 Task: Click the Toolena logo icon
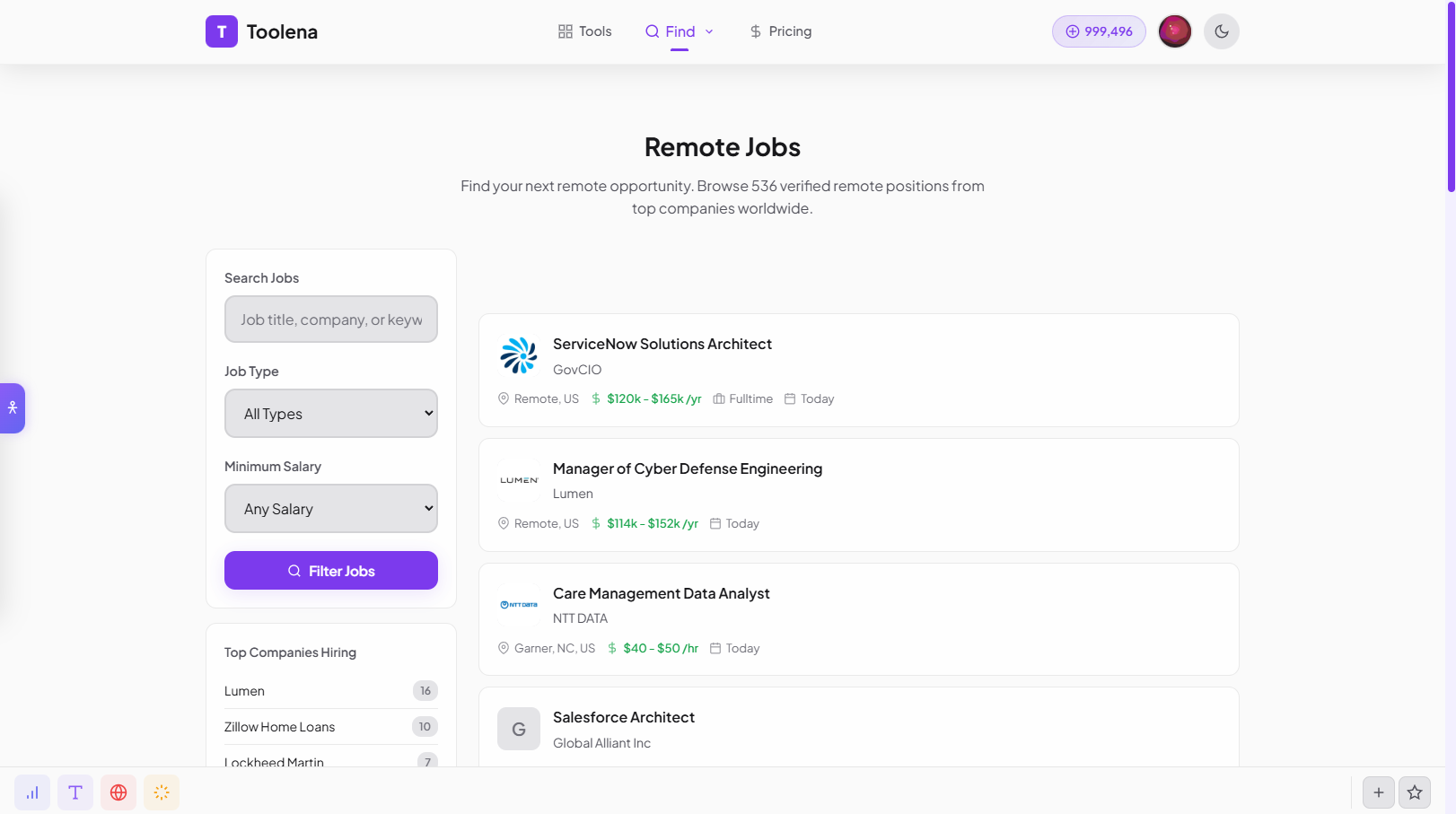tap(222, 31)
